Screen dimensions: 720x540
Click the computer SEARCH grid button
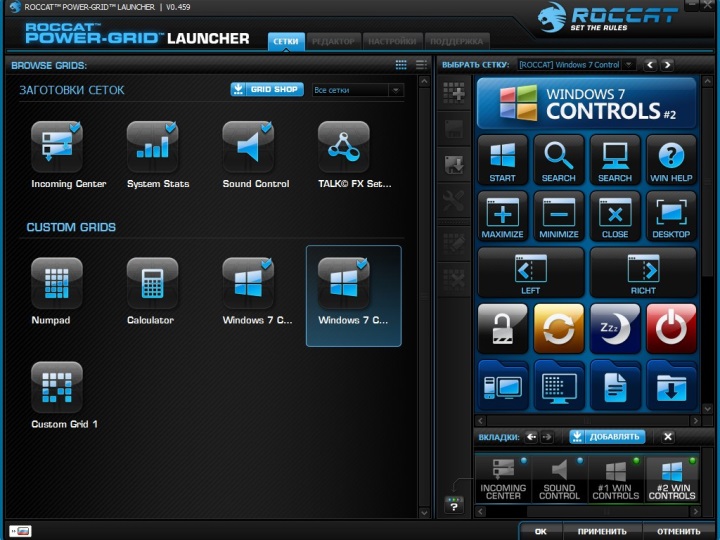pos(615,160)
